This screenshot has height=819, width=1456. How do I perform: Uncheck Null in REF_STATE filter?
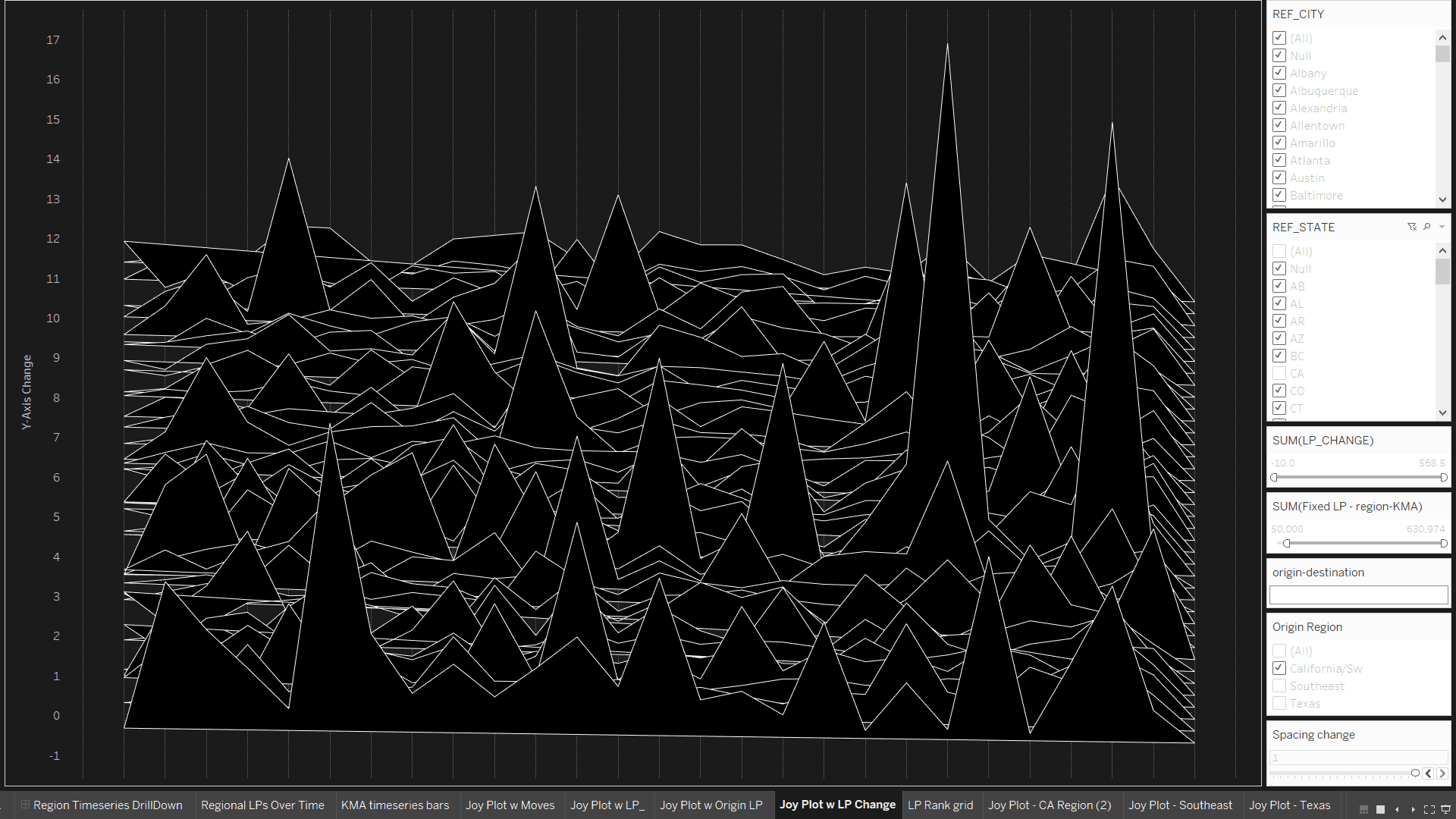pos(1279,268)
